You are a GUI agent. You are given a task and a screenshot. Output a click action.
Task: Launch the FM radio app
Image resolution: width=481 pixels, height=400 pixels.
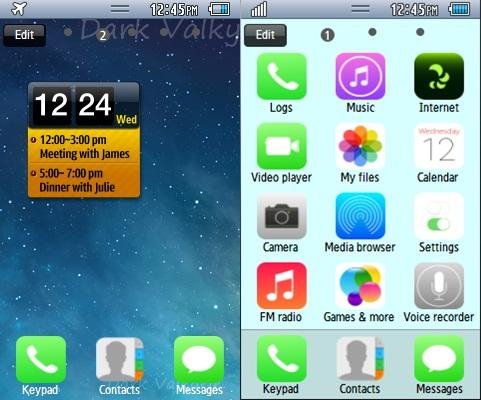coord(282,286)
